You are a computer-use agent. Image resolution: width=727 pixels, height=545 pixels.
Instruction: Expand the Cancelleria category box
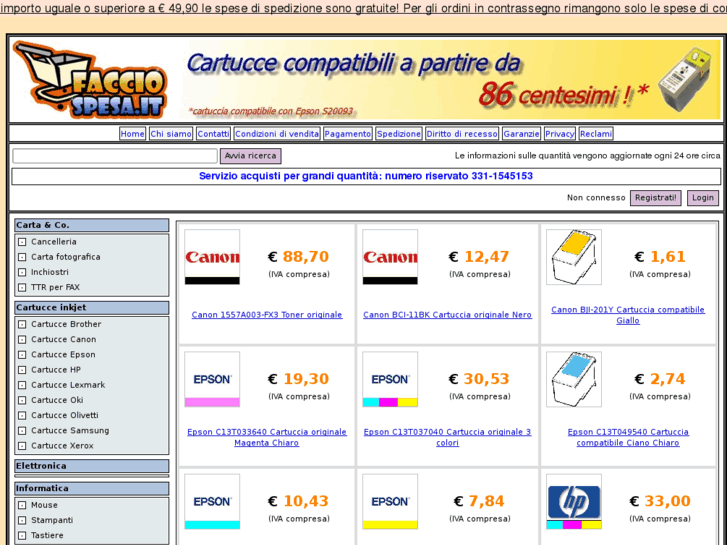point(22,242)
